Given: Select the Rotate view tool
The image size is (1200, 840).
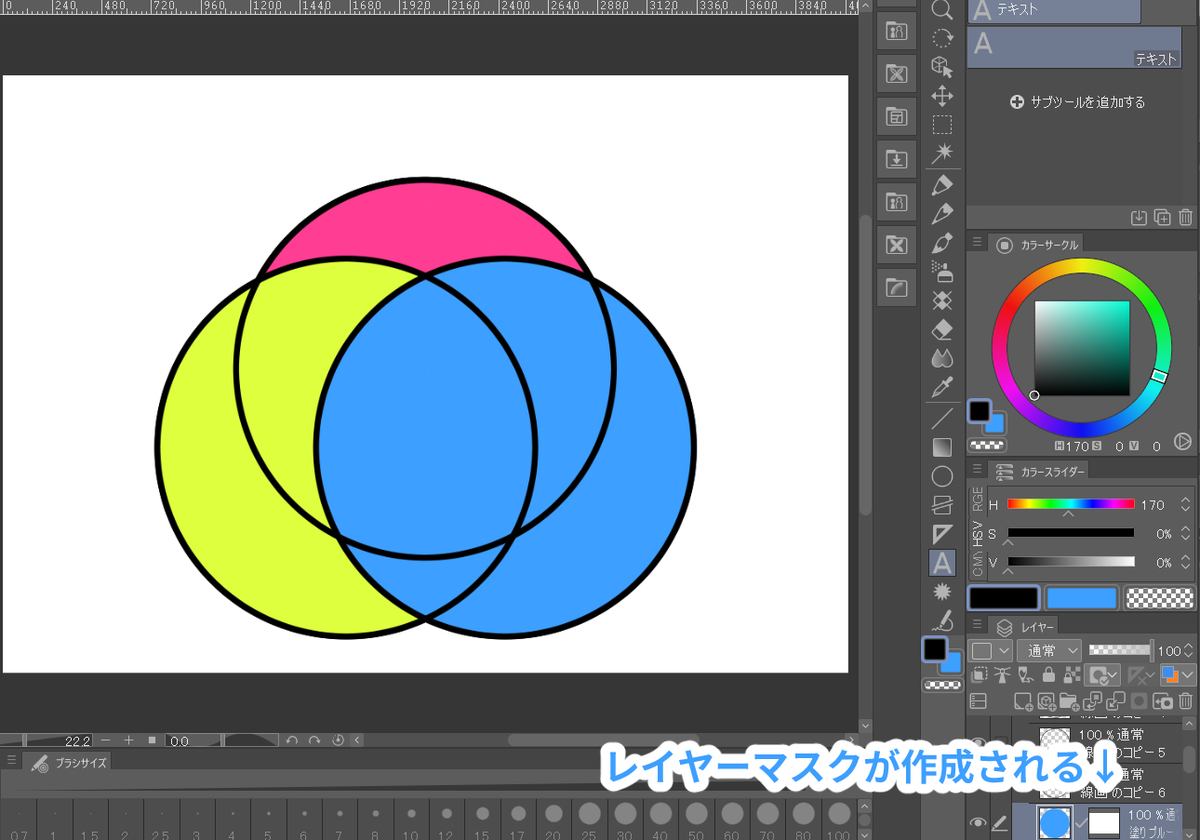Looking at the screenshot, I should pyautogui.click(x=942, y=38).
